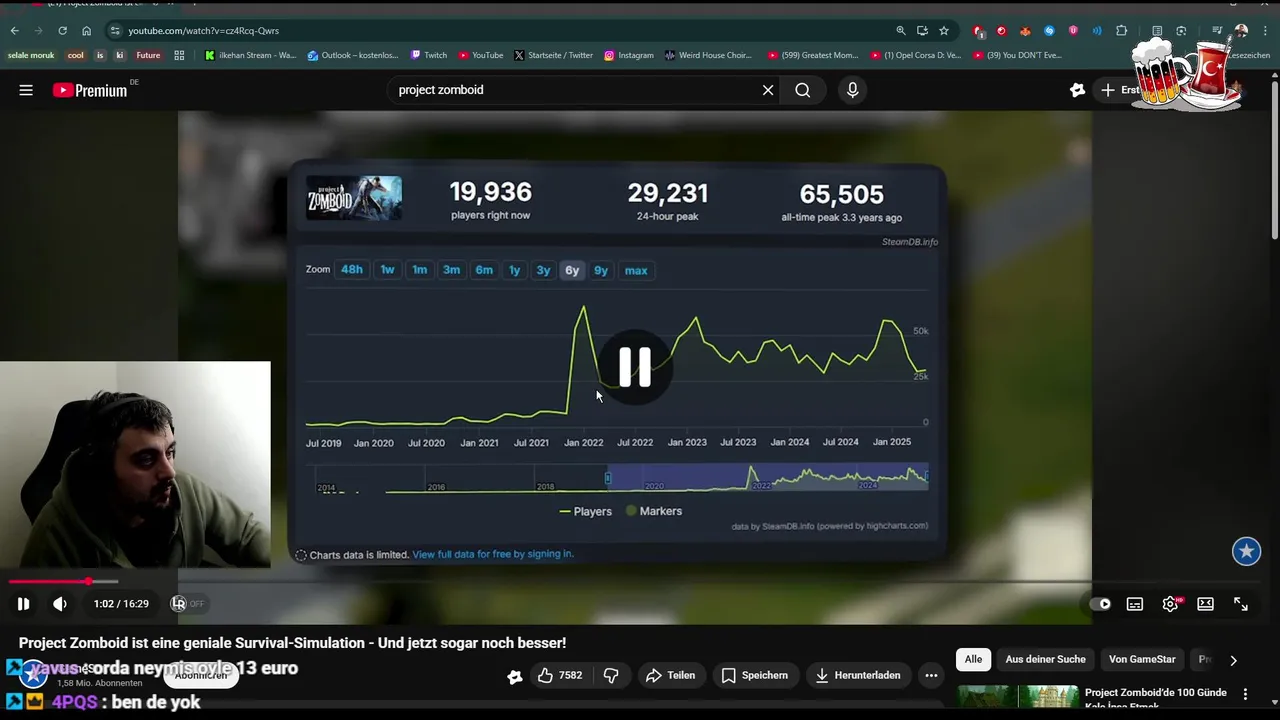The image size is (1280, 720).
Task: Open the 'ki' bookmark folder
Action: click(120, 55)
